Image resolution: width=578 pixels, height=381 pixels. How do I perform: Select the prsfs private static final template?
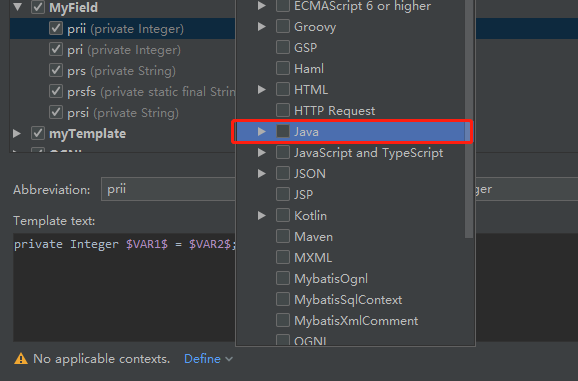[x=151, y=91]
